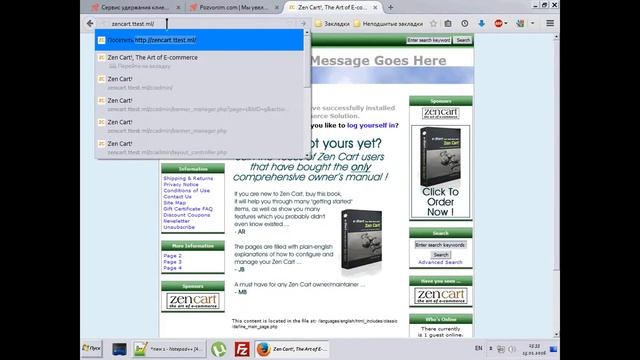Select Zen Cart! admin suggestion row
The height and width of the screenshot is (360, 640).
[199, 83]
